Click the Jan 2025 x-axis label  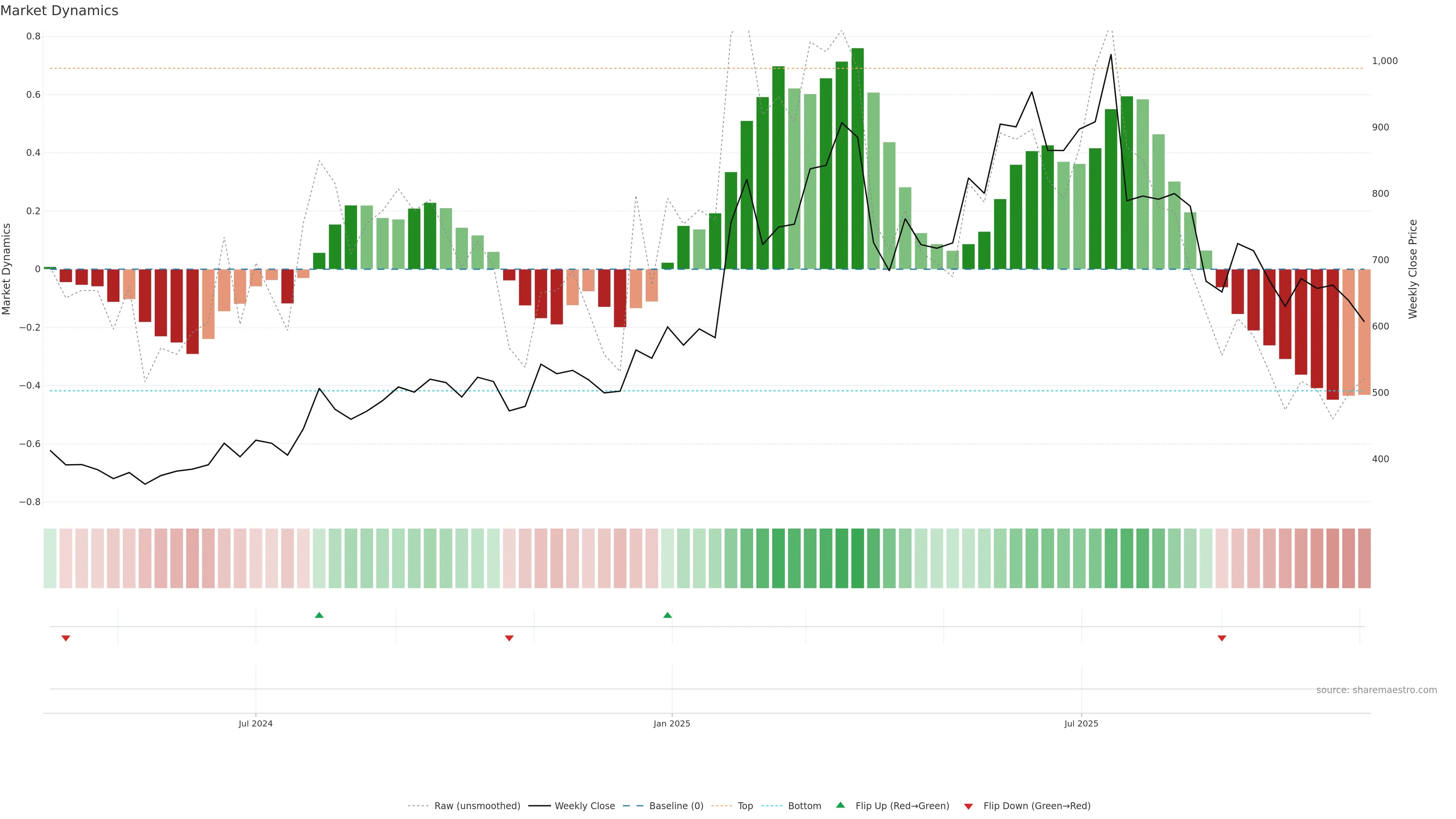point(672,723)
